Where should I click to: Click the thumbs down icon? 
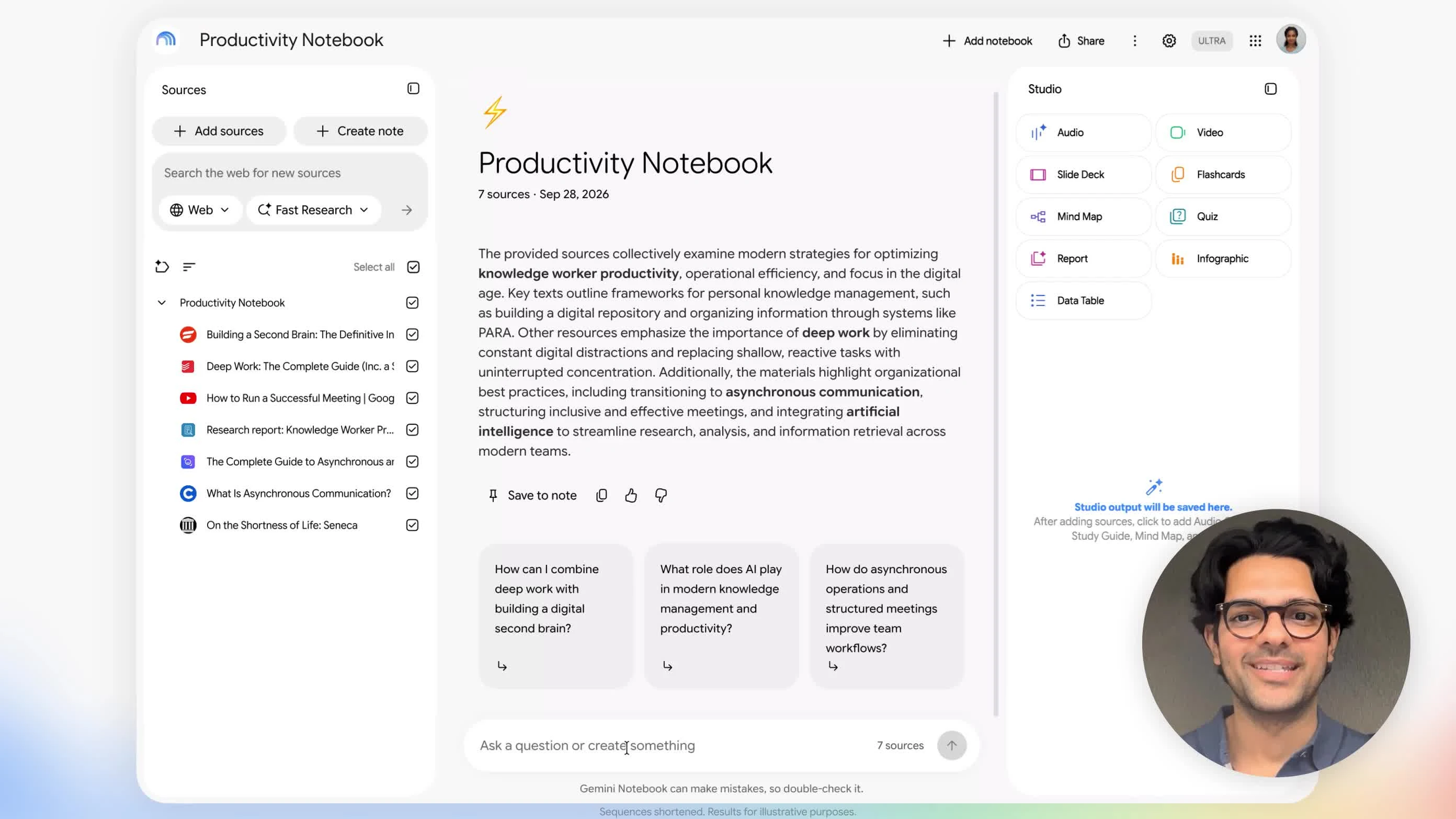pyautogui.click(x=661, y=495)
